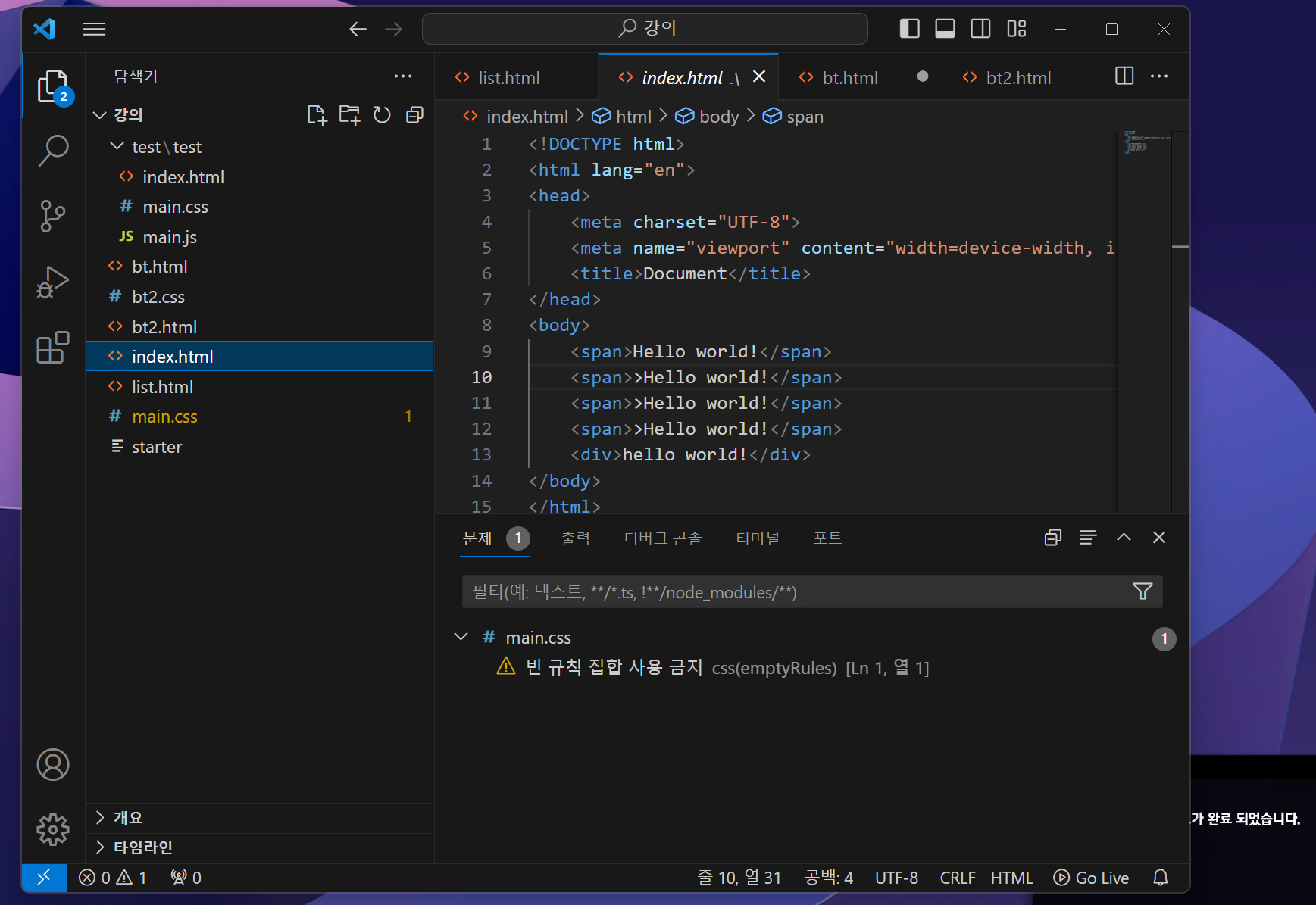Image resolution: width=1316 pixels, height=905 pixels.
Task: Switch to the bt2.html tab
Action: pos(1018,78)
